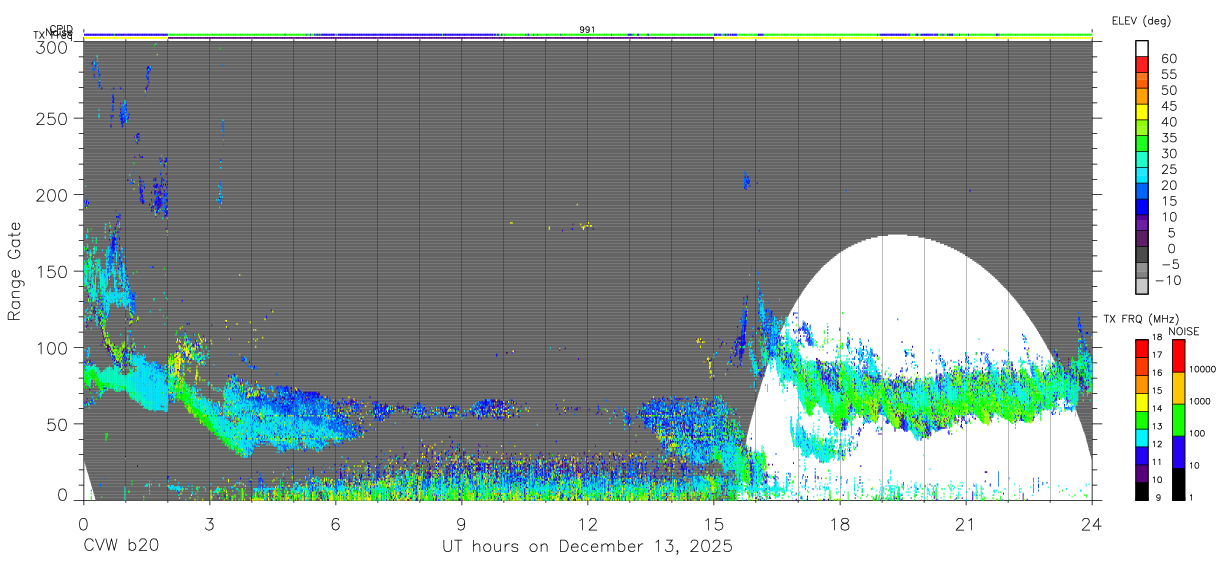Click the white top swatch of ELEV color bar
1228x567 pixels.
click(x=1142, y=49)
